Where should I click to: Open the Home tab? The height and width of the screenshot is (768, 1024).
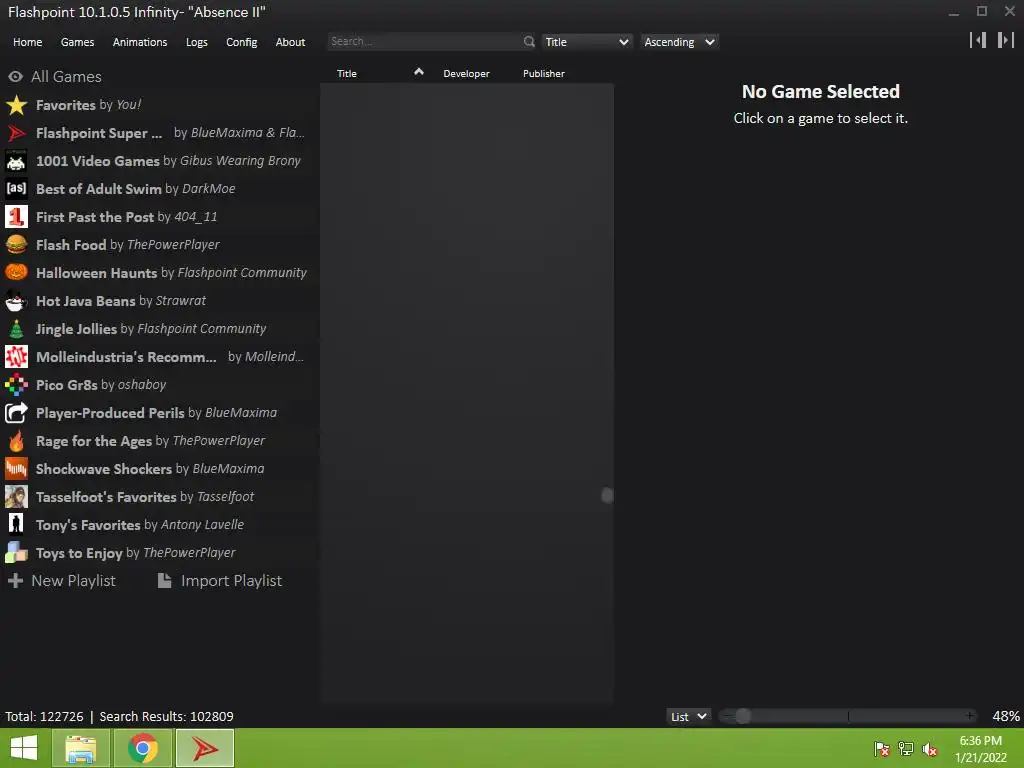coord(27,42)
